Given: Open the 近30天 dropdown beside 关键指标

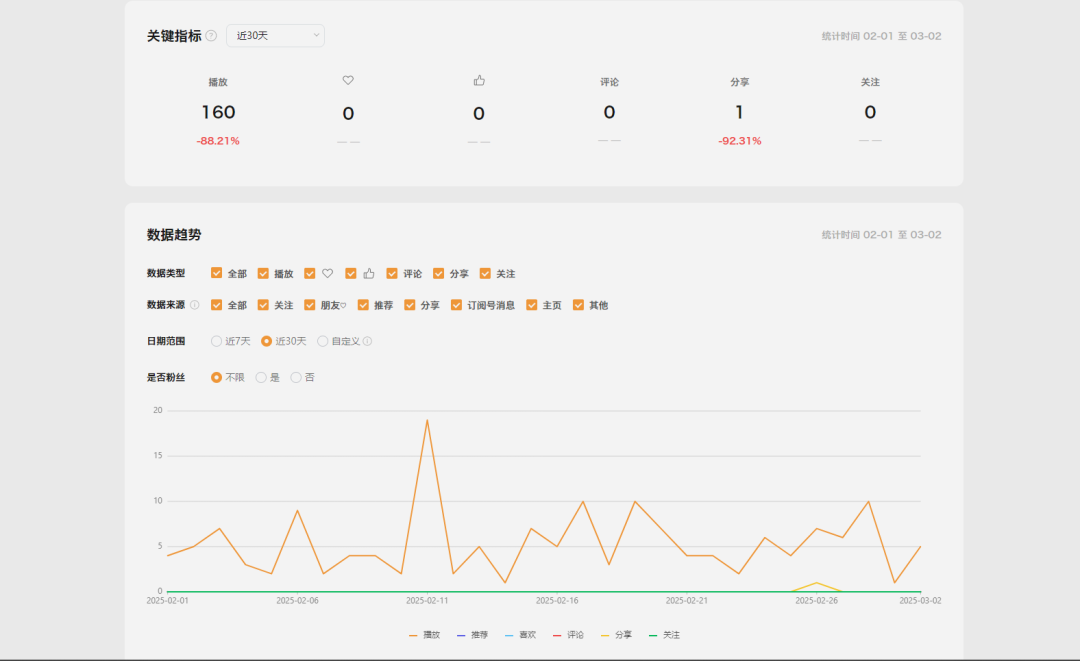Looking at the screenshot, I should click(276, 36).
